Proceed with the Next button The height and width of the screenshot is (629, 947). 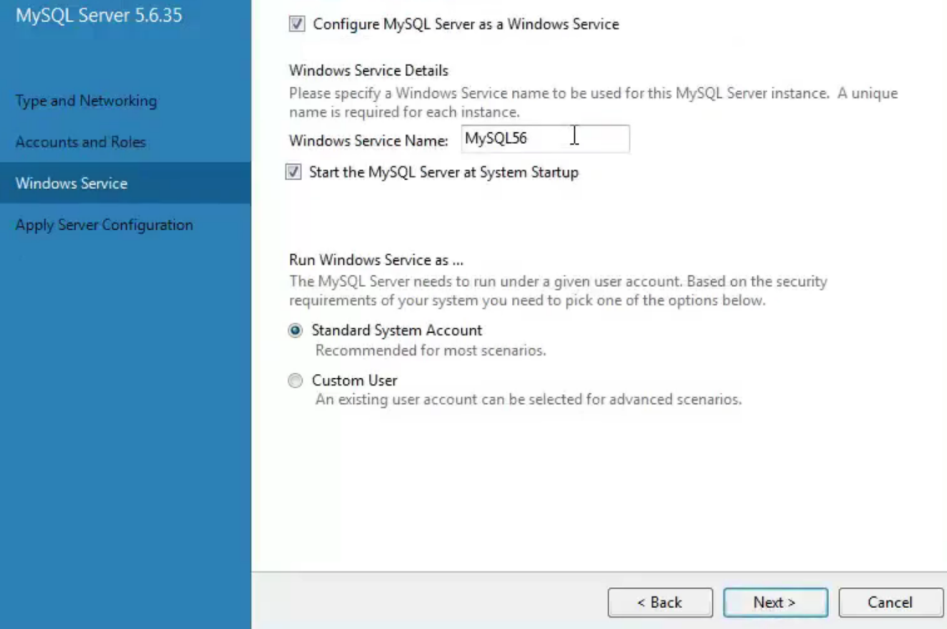tap(775, 602)
